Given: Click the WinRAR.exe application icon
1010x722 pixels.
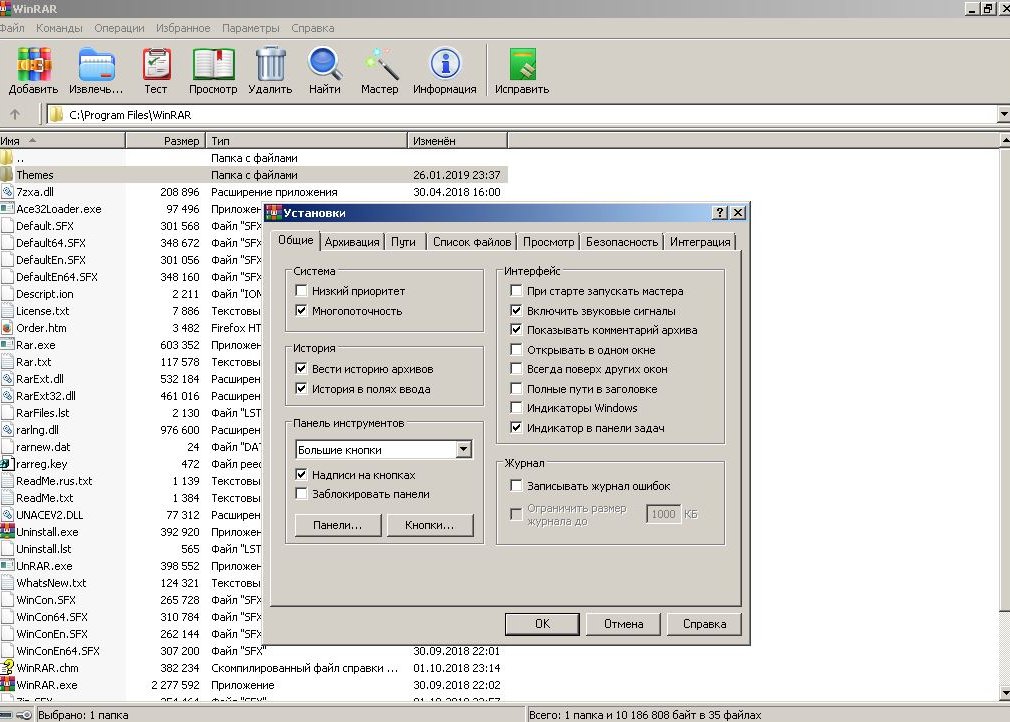Looking at the screenshot, I should click(7, 685).
